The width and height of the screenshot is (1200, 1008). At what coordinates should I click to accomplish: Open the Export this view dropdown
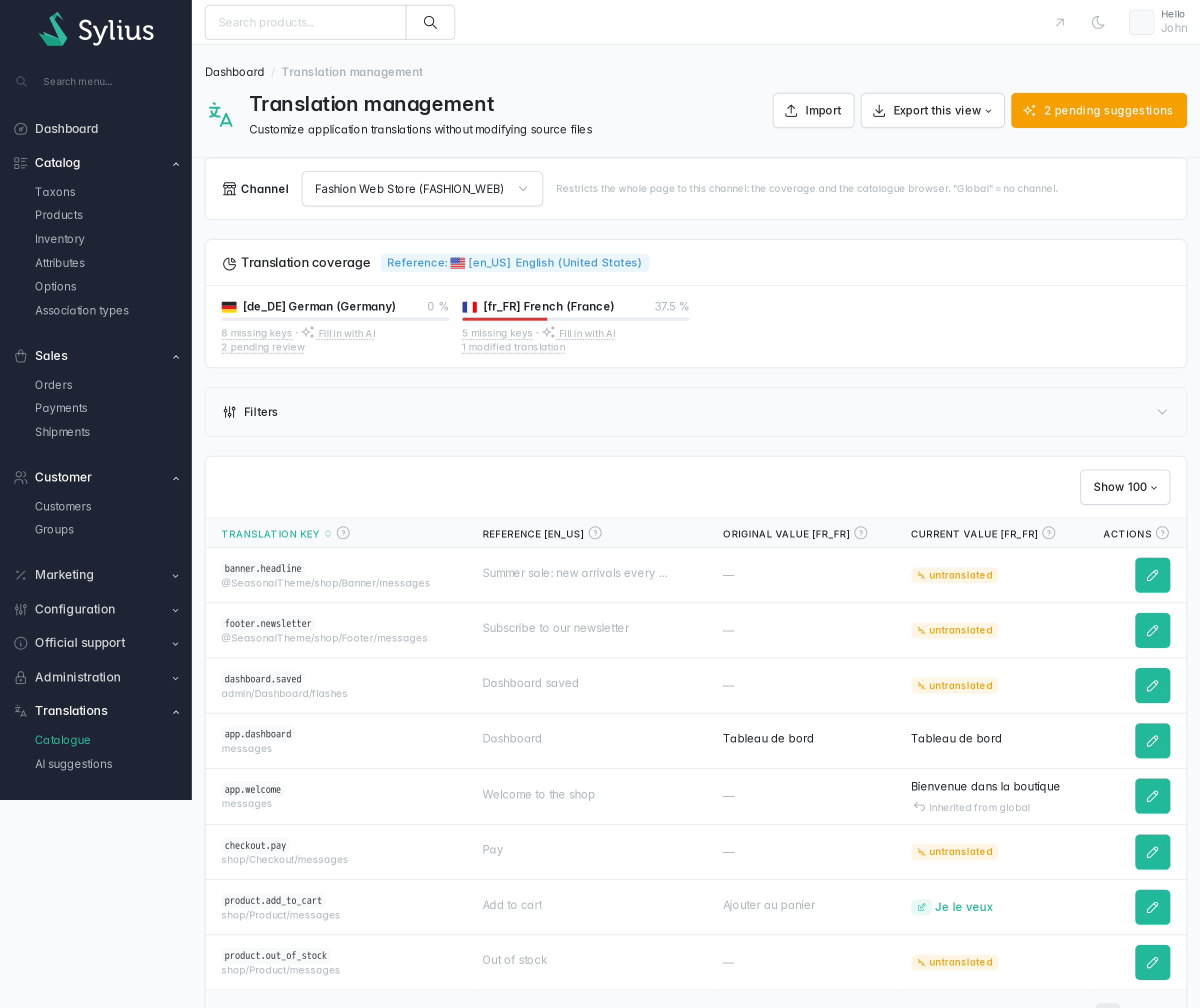(x=932, y=110)
